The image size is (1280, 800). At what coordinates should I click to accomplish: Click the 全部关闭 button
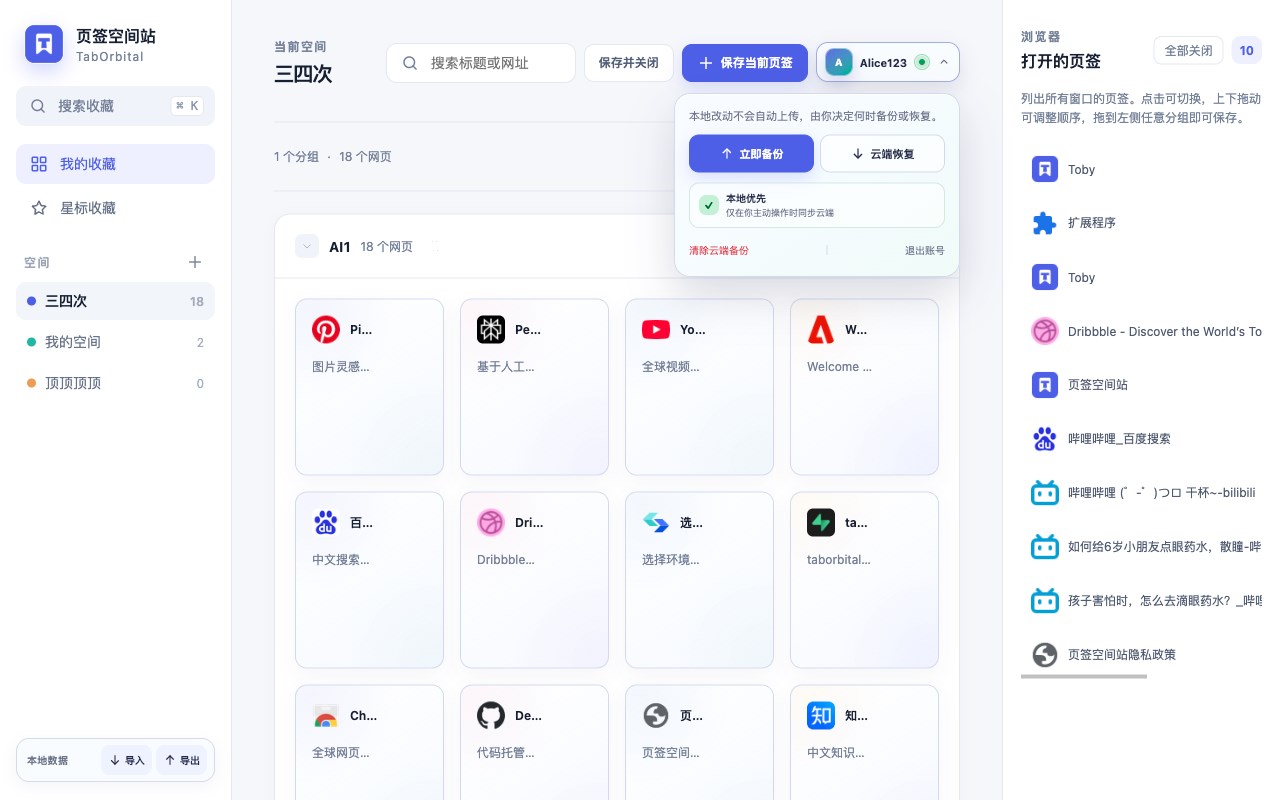pyautogui.click(x=1188, y=50)
